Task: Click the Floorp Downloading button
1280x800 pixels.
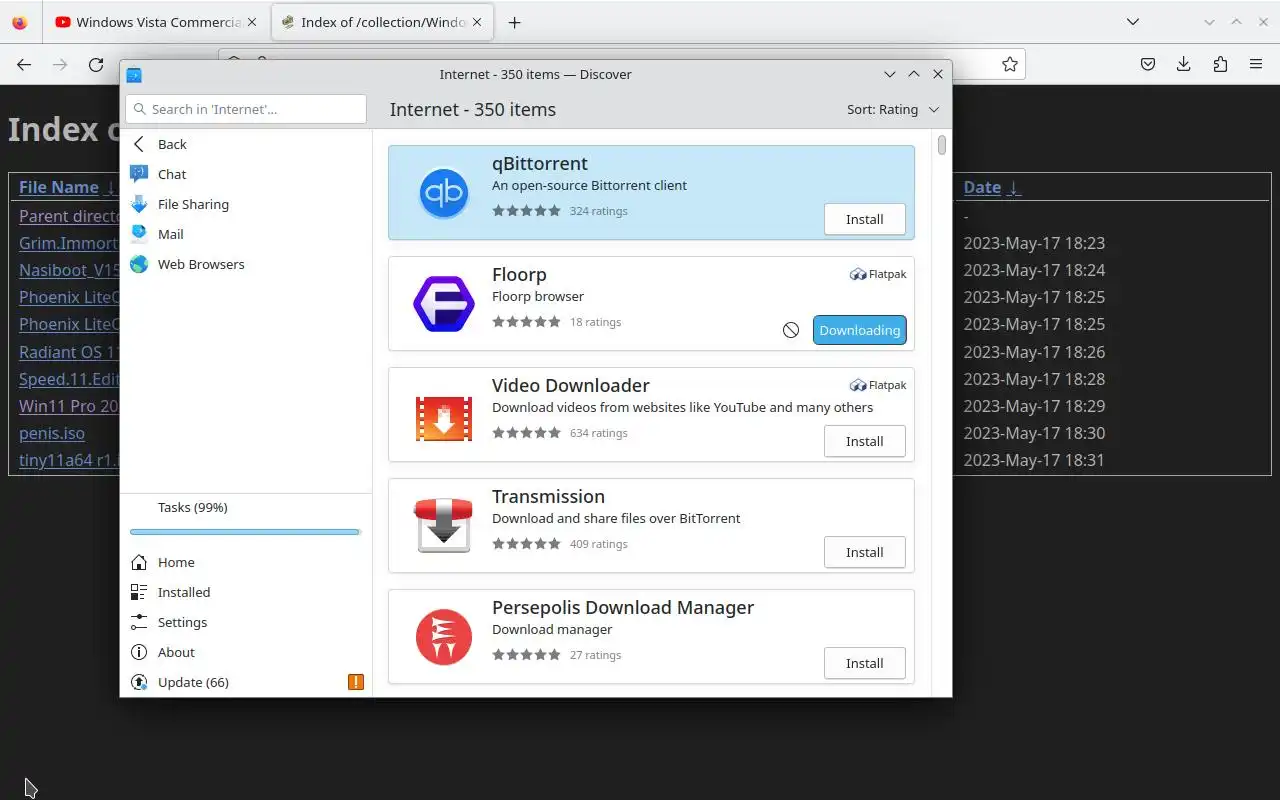Action: coord(860,330)
